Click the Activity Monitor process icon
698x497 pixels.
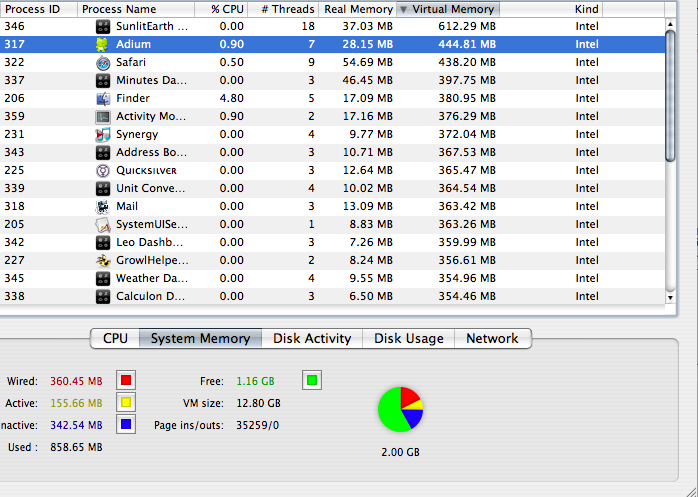pos(103,117)
